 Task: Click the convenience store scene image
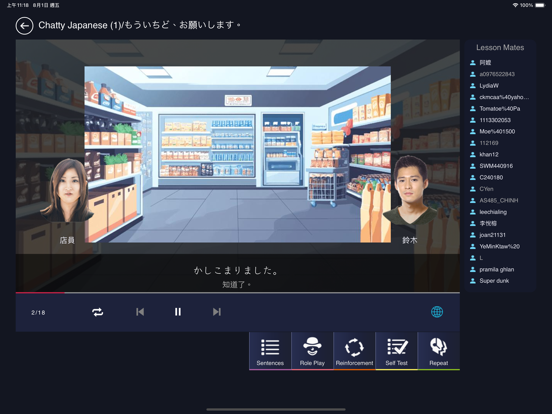click(238, 154)
